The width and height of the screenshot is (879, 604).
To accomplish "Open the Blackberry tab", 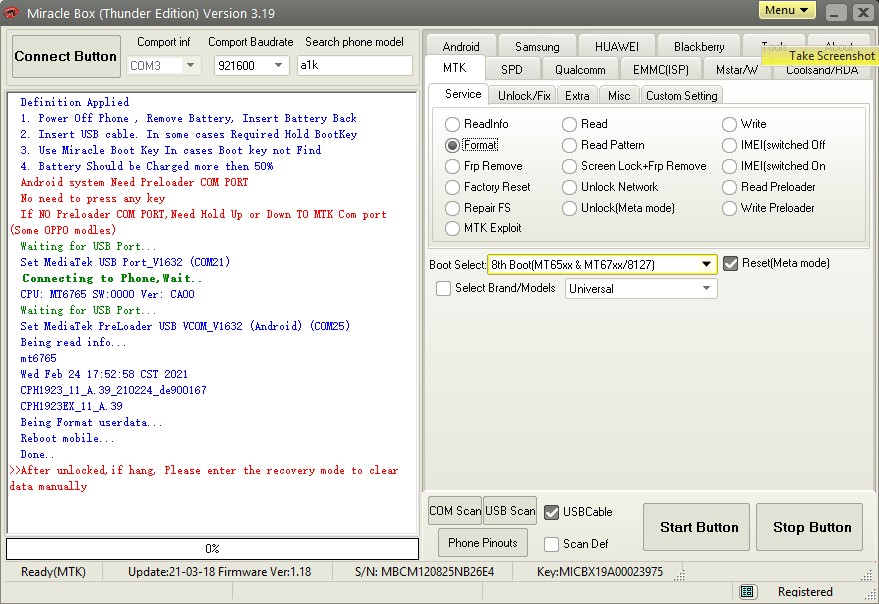I will (x=699, y=47).
